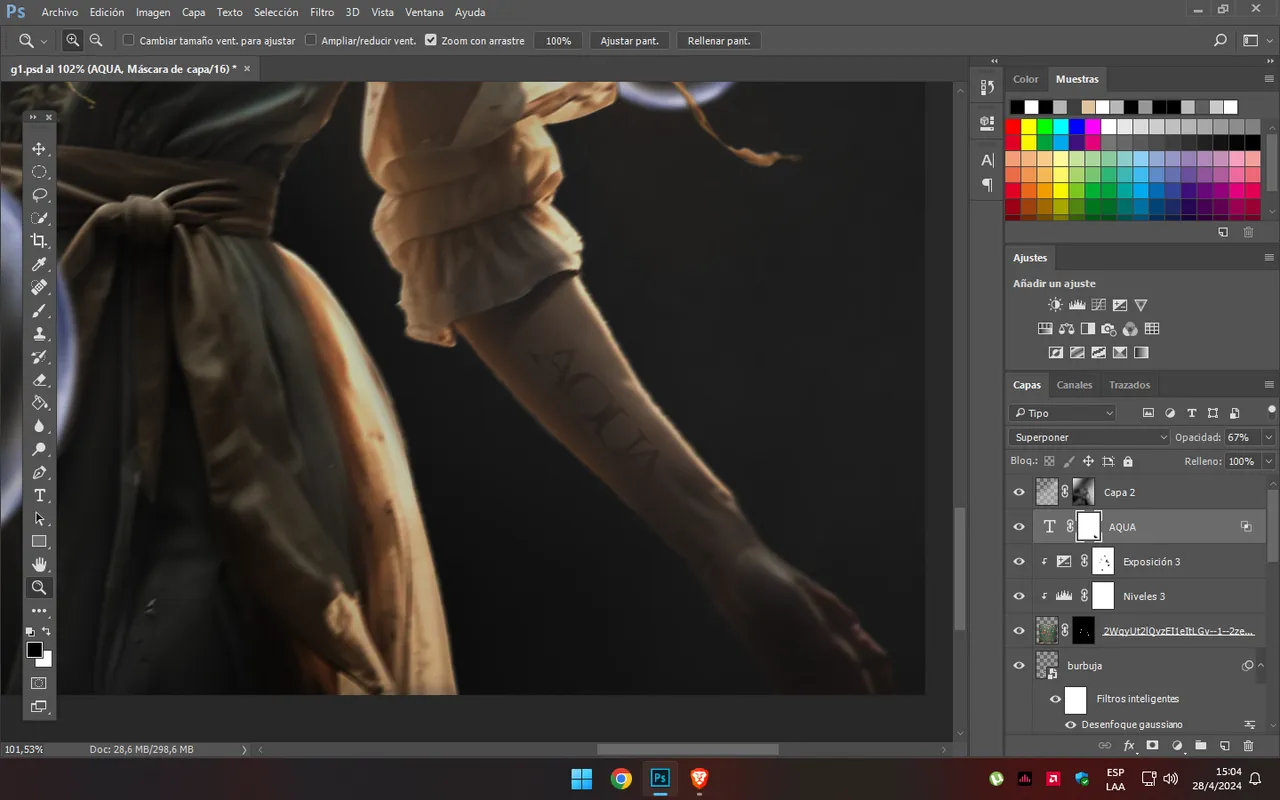Image resolution: width=1280 pixels, height=800 pixels.
Task: Open the Opacidad 67% dropdown arrow
Action: [1269, 437]
